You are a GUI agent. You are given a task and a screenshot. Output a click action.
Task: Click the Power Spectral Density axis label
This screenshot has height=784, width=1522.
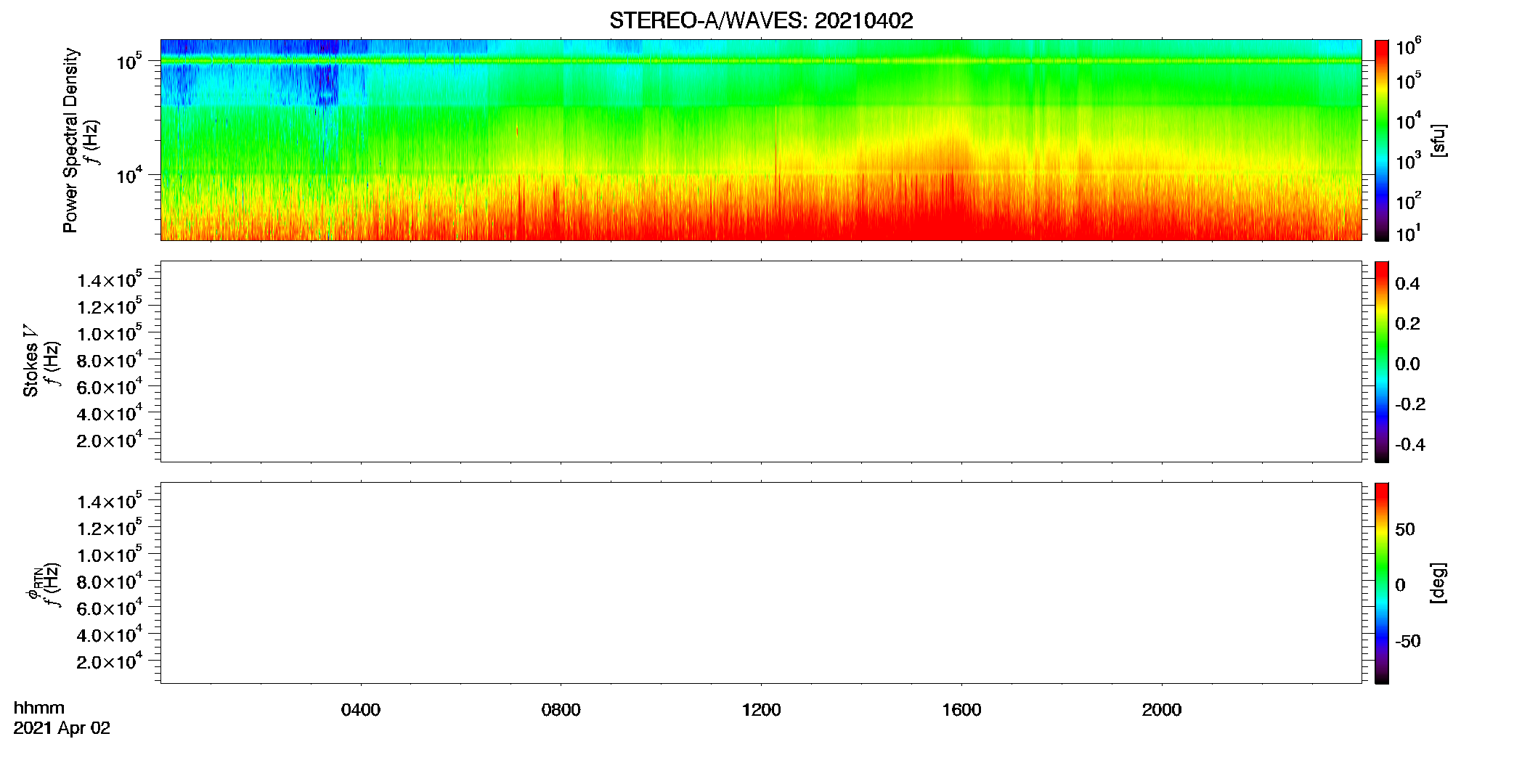pos(70,140)
